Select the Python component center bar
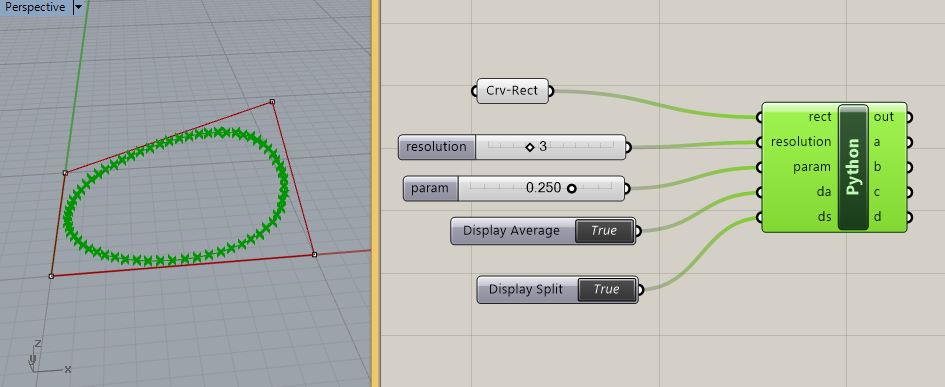Screen dimensions: 945x387 (853, 167)
